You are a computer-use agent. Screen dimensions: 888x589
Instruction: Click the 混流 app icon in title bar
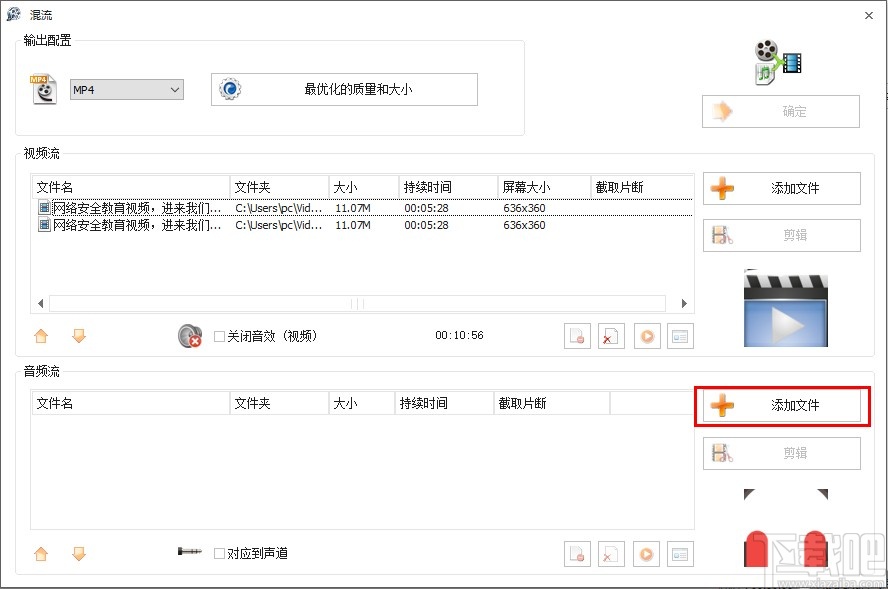pyautogui.click(x=14, y=14)
